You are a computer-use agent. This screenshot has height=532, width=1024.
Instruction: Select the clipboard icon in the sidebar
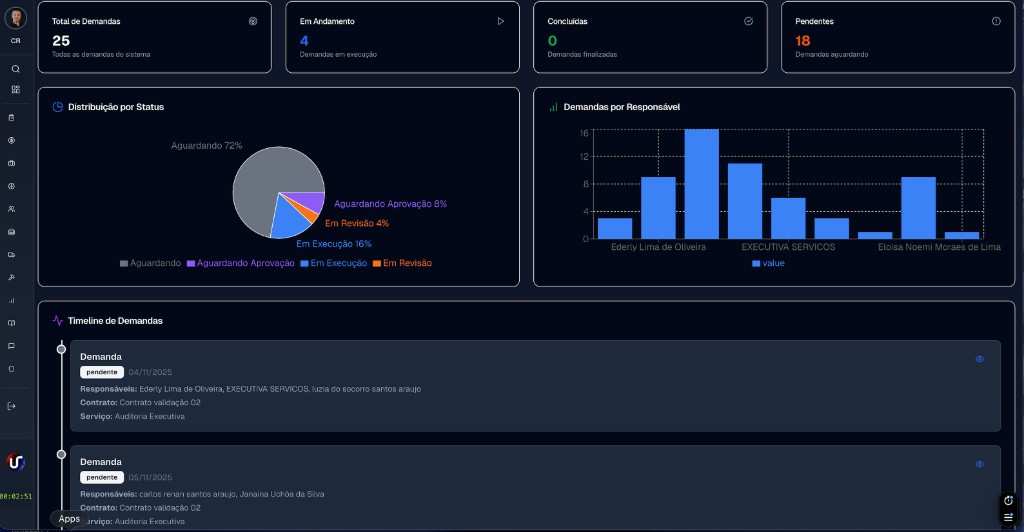[11, 118]
